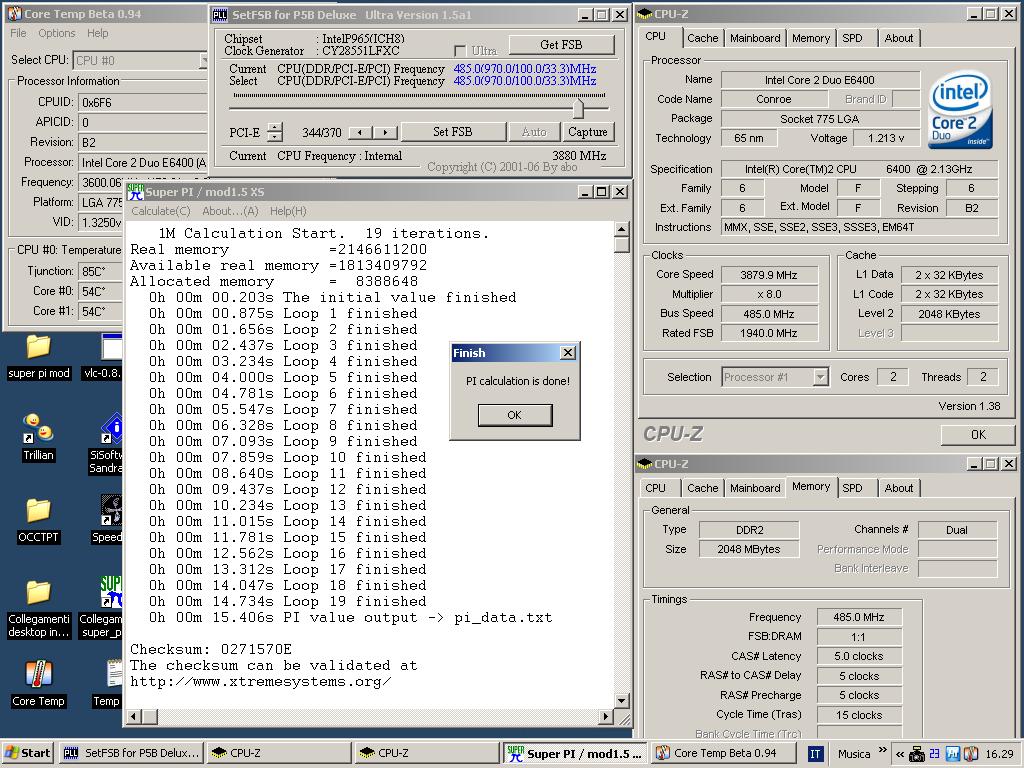This screenshot has width=1024, height=768.
Task: Increase the PCI-E stepper value
Action: (276, 127)
